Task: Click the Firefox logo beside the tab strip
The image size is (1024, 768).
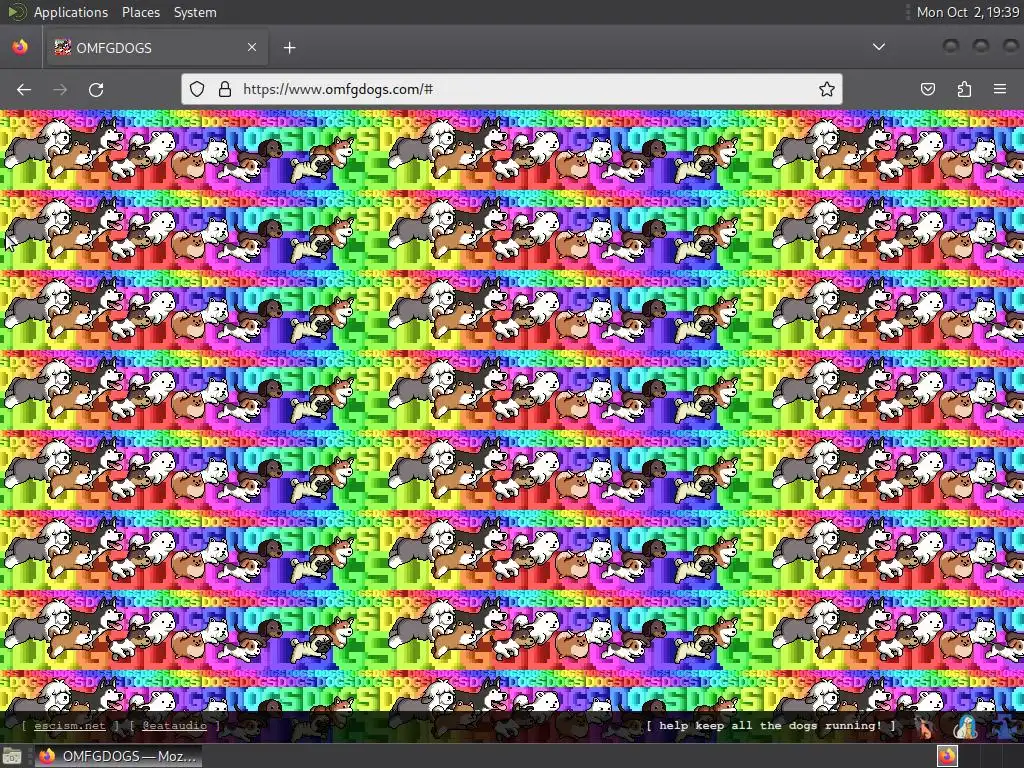Action: coord(20,47)
